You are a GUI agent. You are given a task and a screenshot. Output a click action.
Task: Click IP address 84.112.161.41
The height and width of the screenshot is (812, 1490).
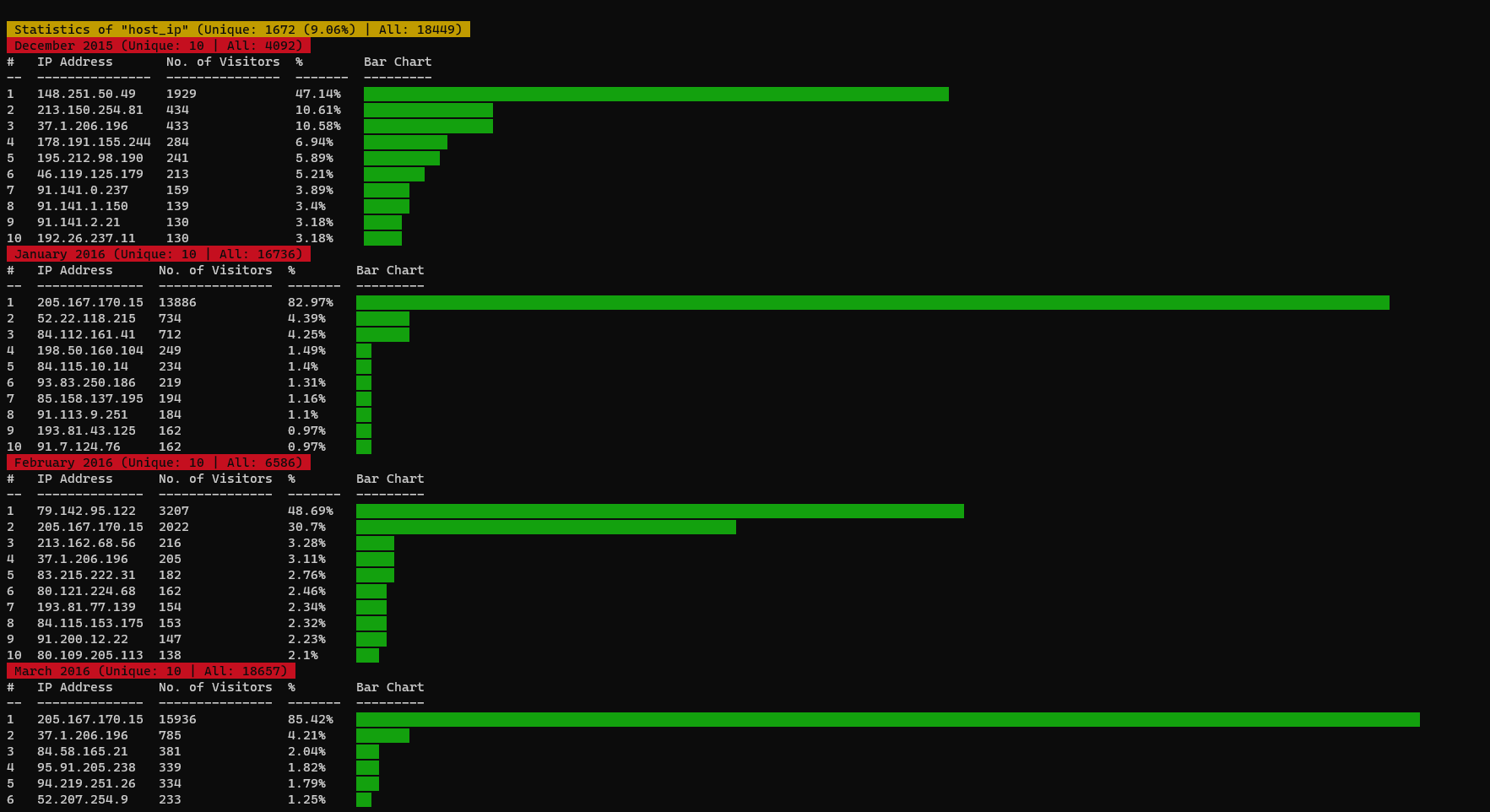(x=86, y=334)
